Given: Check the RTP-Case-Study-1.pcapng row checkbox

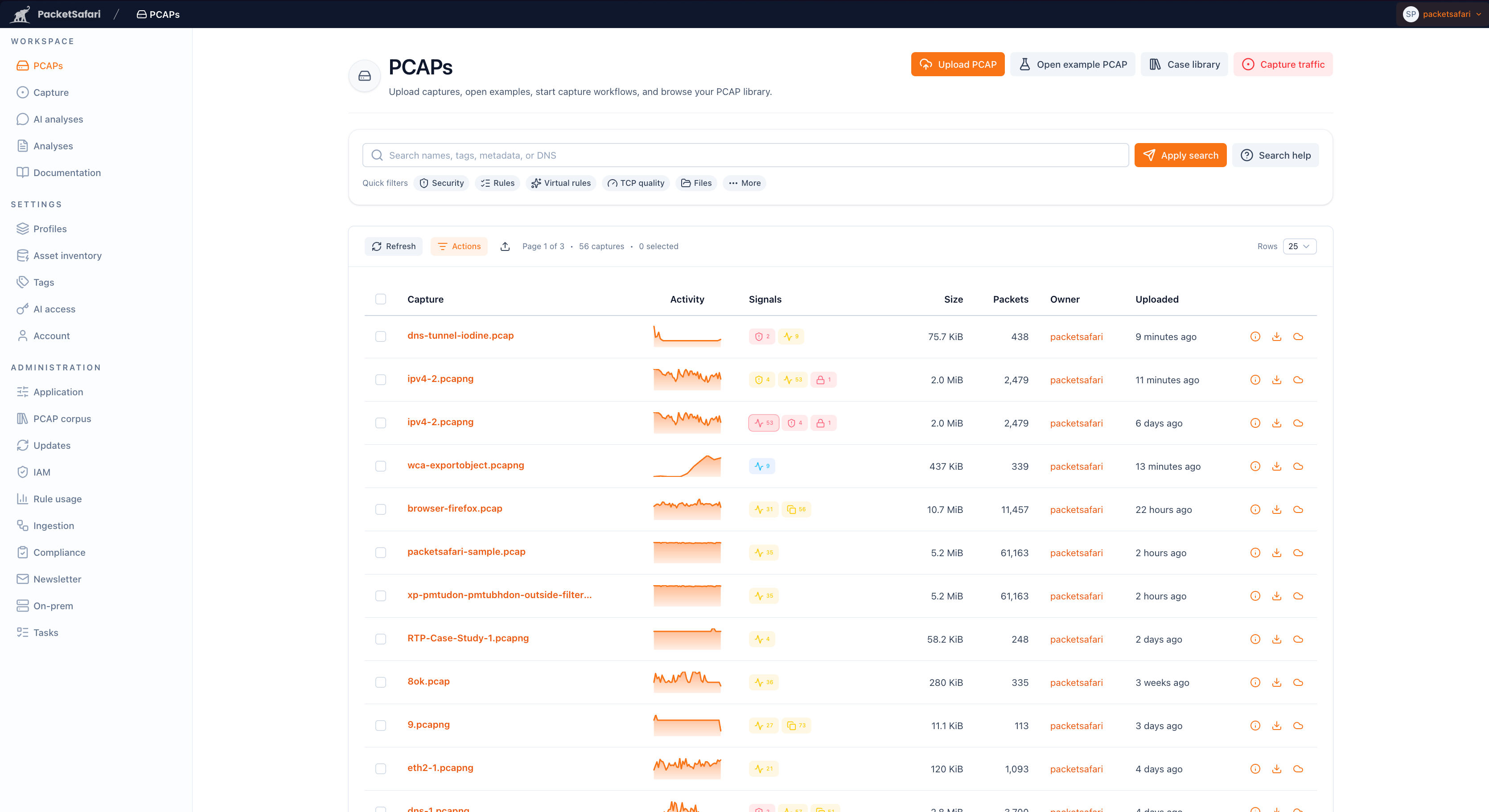Looking at the screenshot, I should click(x=380, y=639).
